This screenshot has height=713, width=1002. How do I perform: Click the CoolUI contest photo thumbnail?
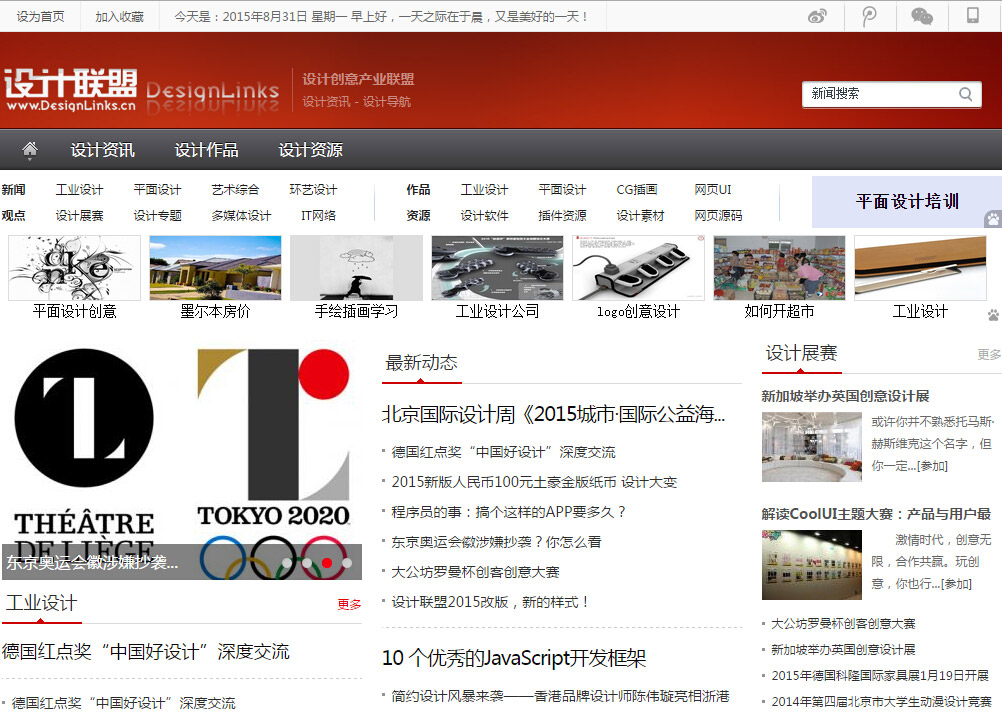tap(812, 565)
